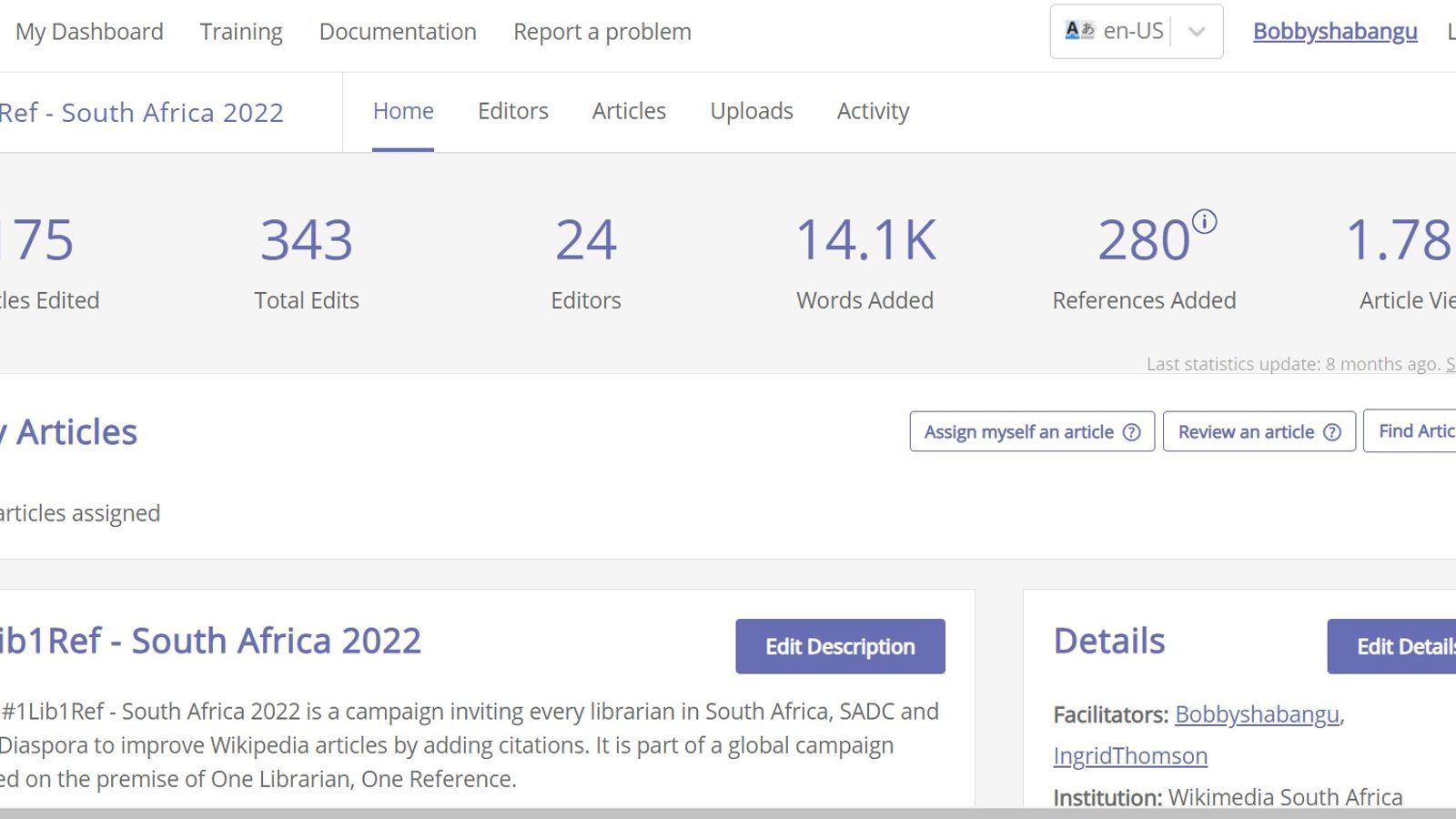Click the 280 References Added number
This screenshot has height=819, width=1456.
(x=1144, y=240)
